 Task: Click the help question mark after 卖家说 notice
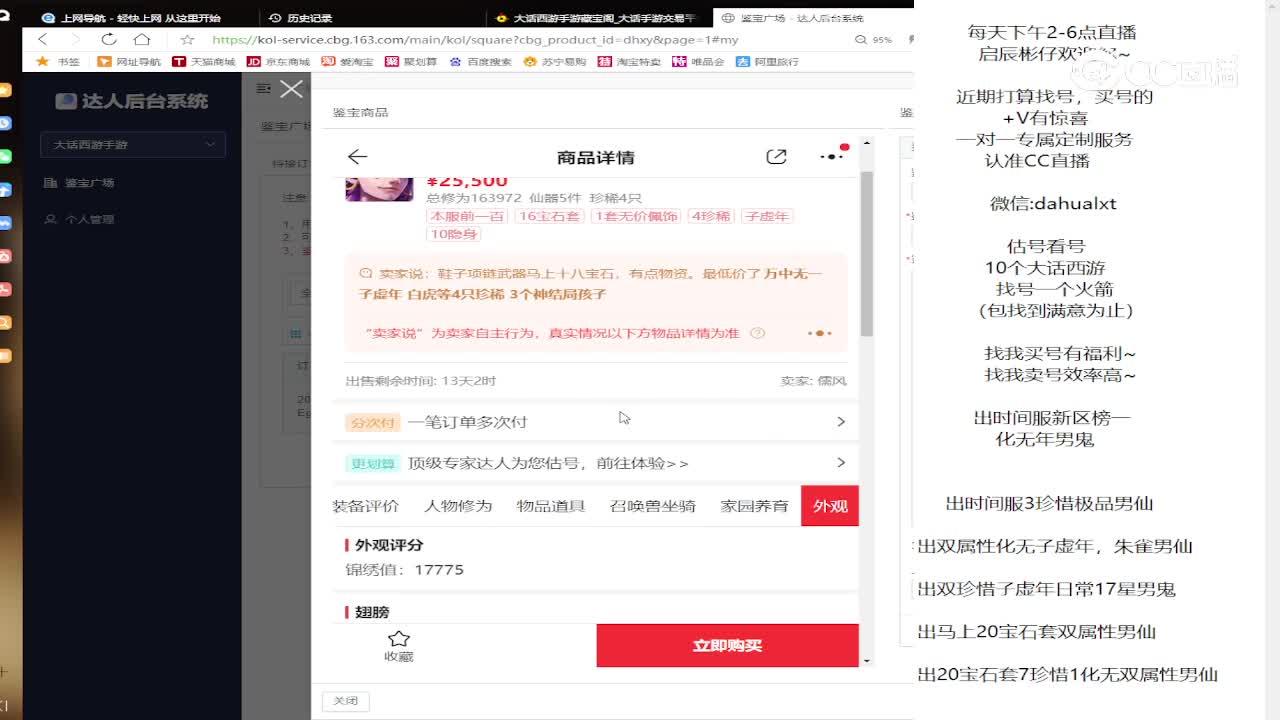coord(758,333)
